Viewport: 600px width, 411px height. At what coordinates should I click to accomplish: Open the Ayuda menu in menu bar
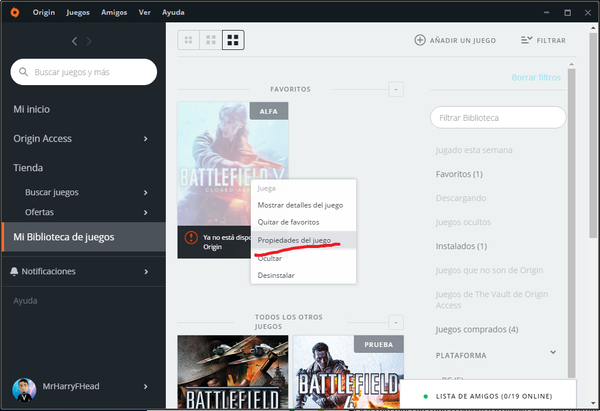(173, 12)
